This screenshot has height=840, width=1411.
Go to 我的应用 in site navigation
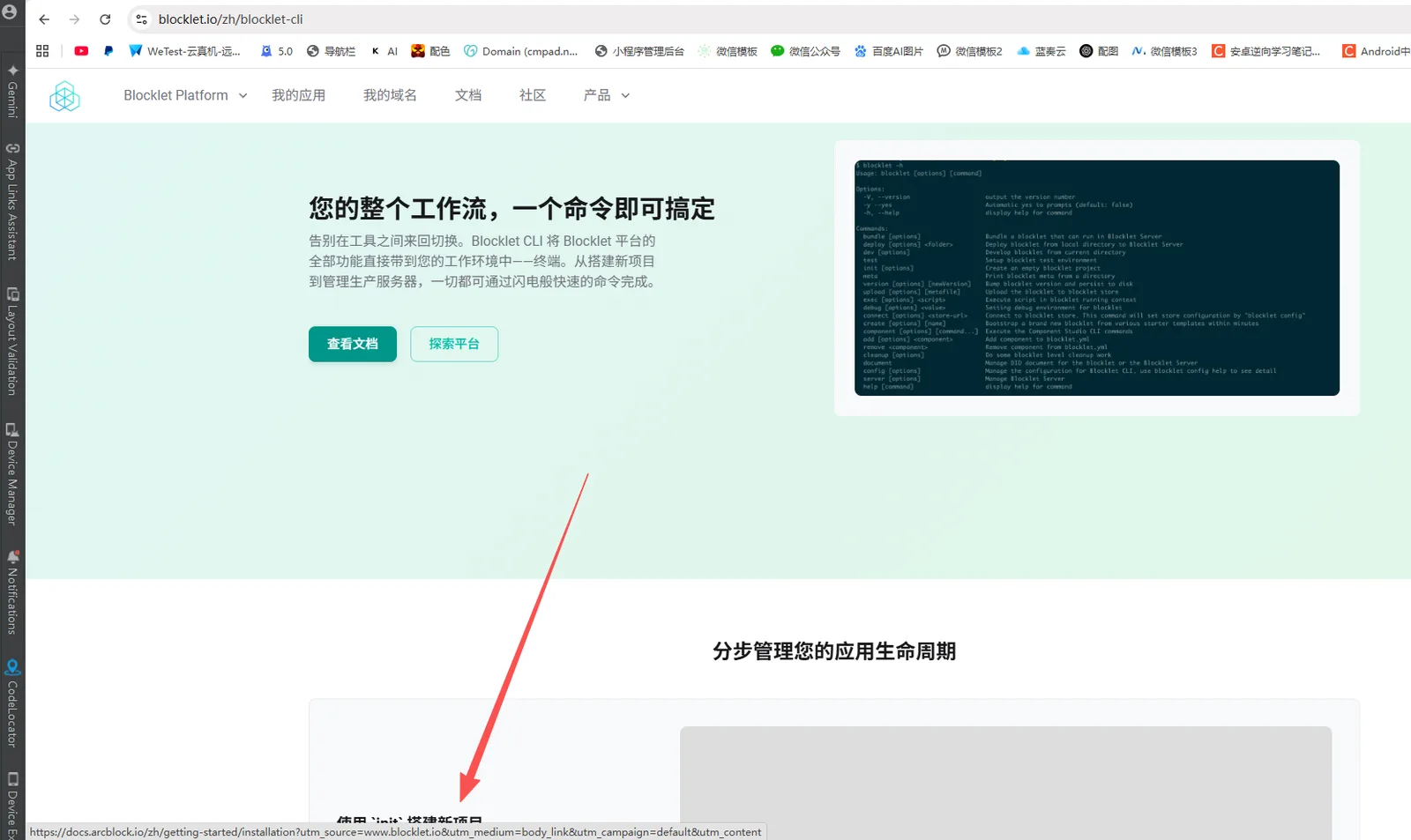pos(298,95)
